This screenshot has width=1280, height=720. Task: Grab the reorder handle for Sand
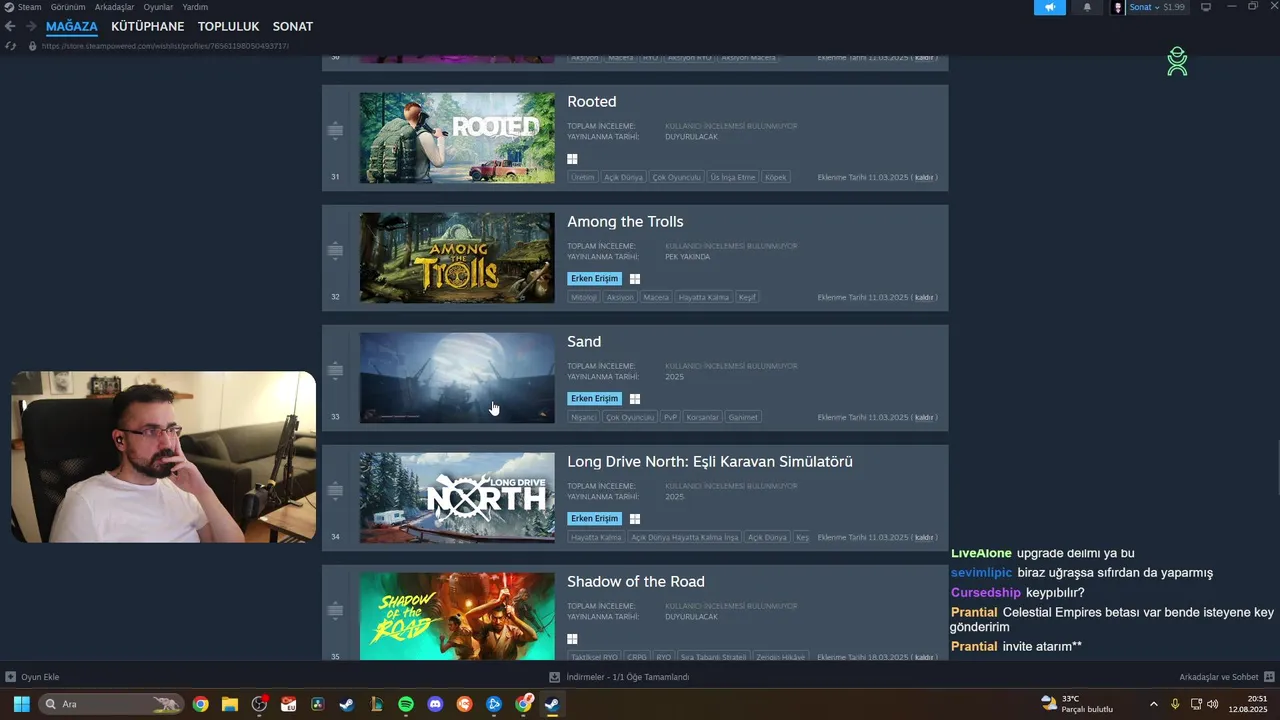(x=335, y=371)
